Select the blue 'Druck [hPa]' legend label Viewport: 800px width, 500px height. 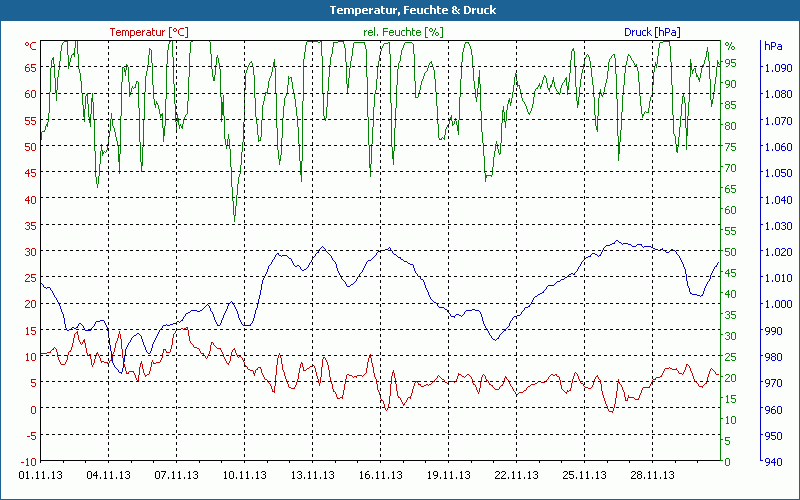coord(652,32)
